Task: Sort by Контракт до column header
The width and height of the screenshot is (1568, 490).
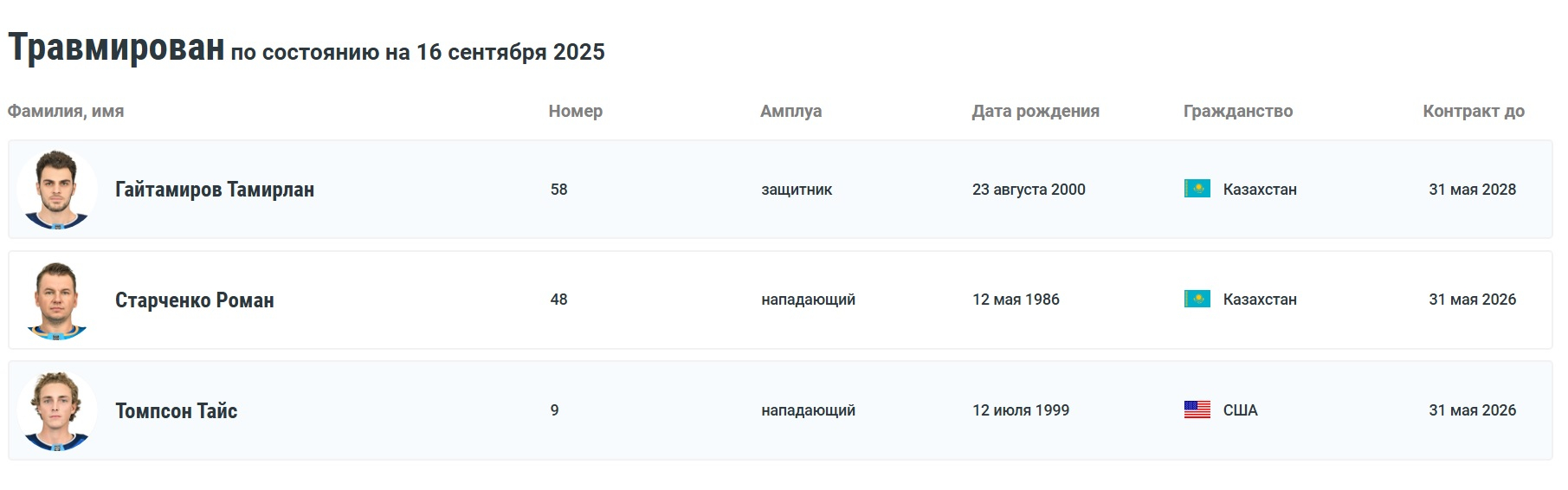Action: pyautogui.click(x=1474, y=111)
